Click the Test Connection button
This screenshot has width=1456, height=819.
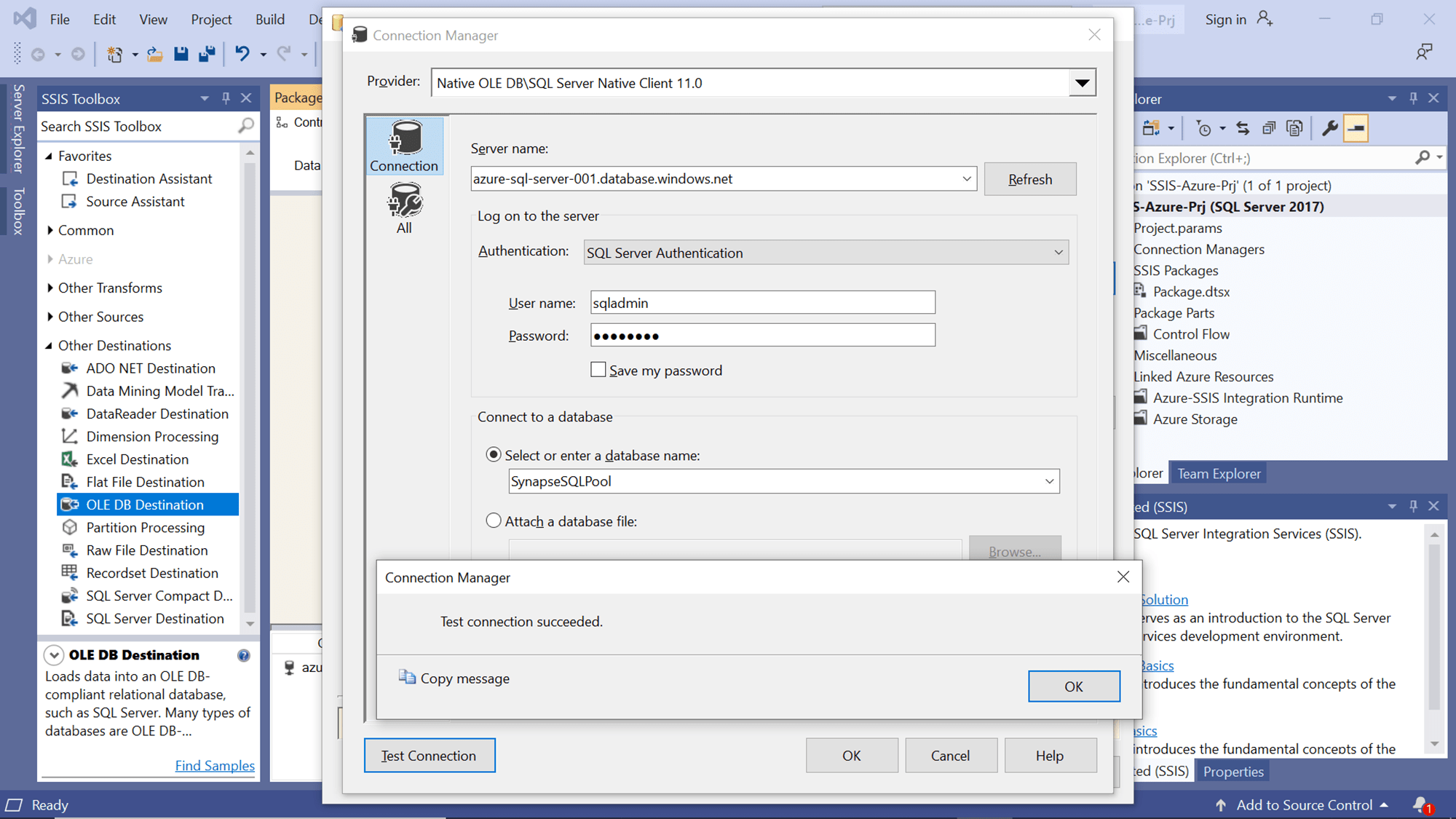[429, 755]
